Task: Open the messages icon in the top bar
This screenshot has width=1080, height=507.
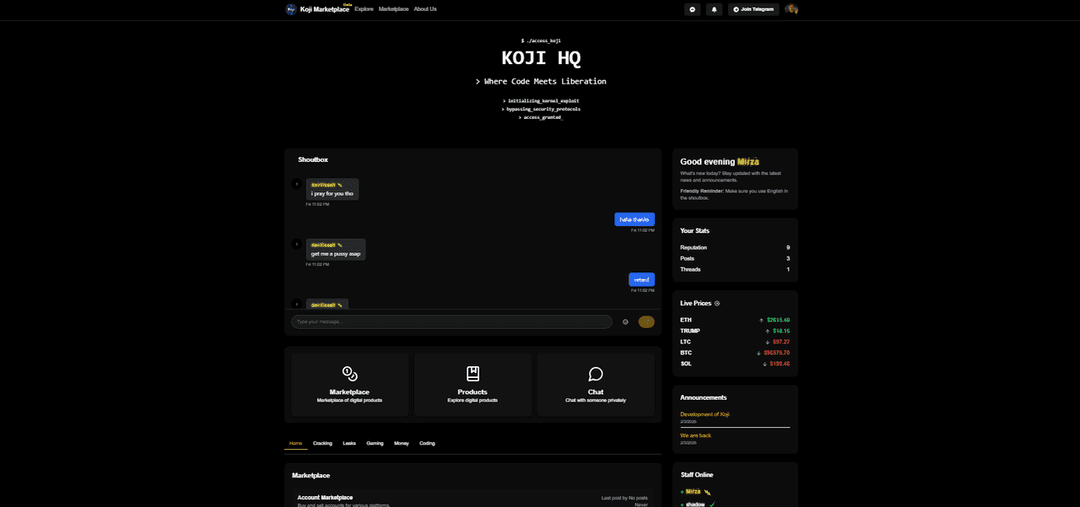Action: tap(692, 9)
